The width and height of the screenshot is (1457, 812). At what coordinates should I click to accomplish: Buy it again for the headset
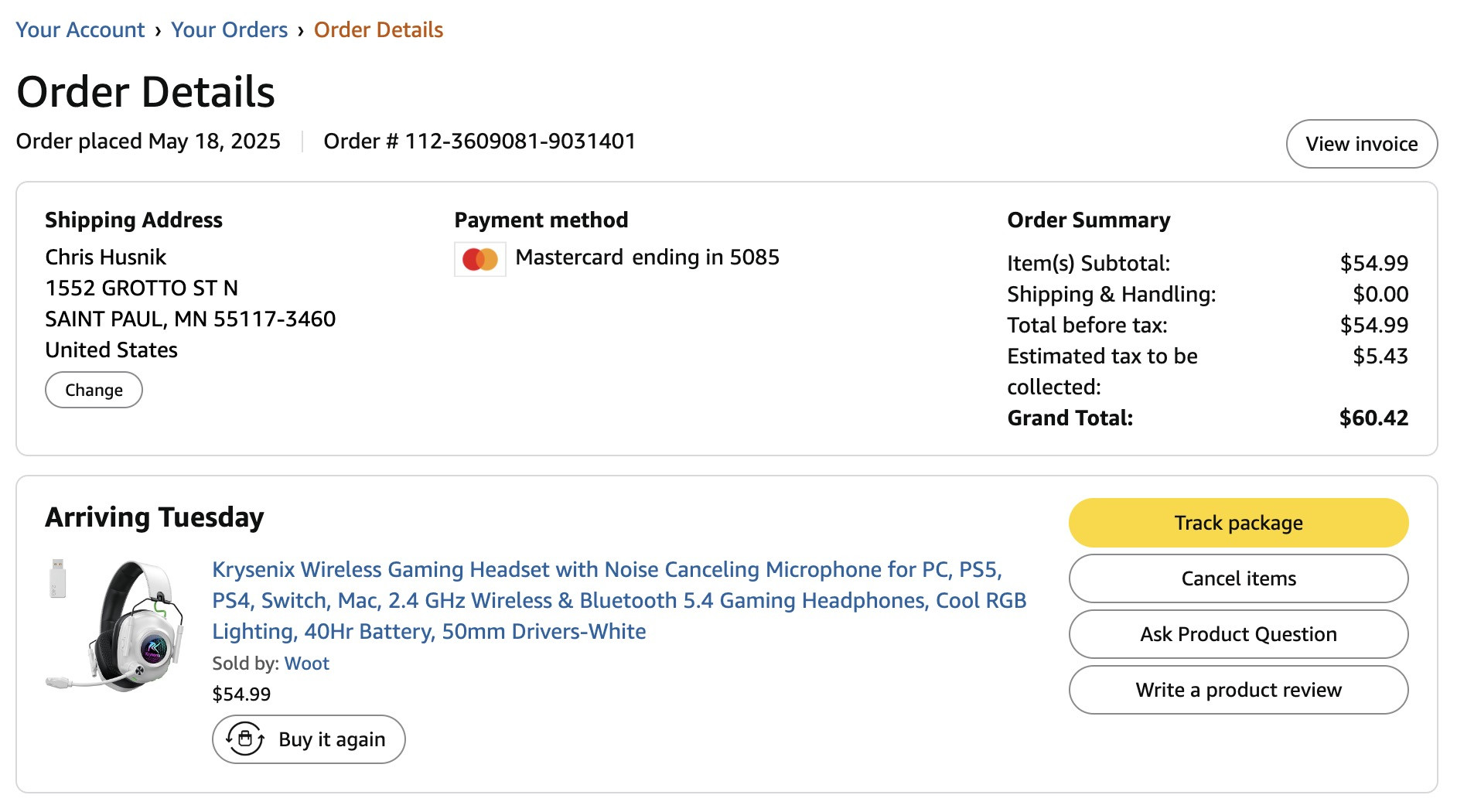coord(309,739)
